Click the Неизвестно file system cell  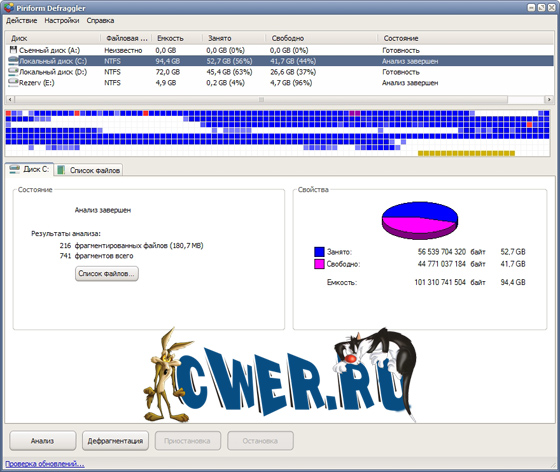[123, 50]
